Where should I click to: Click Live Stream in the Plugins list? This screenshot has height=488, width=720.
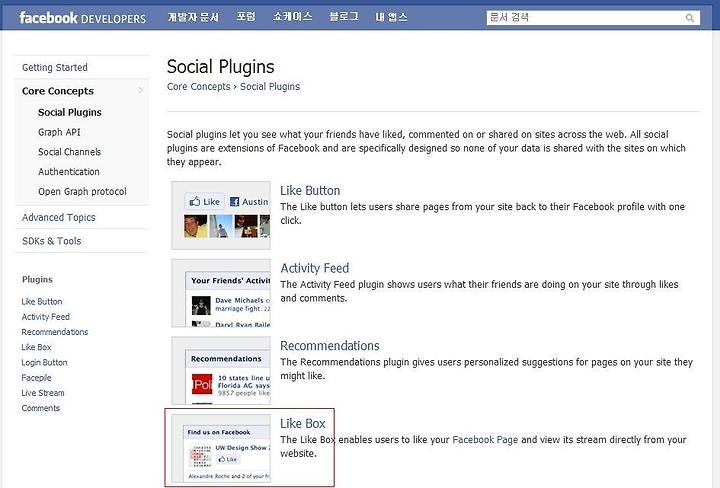[x=43, y=393]
